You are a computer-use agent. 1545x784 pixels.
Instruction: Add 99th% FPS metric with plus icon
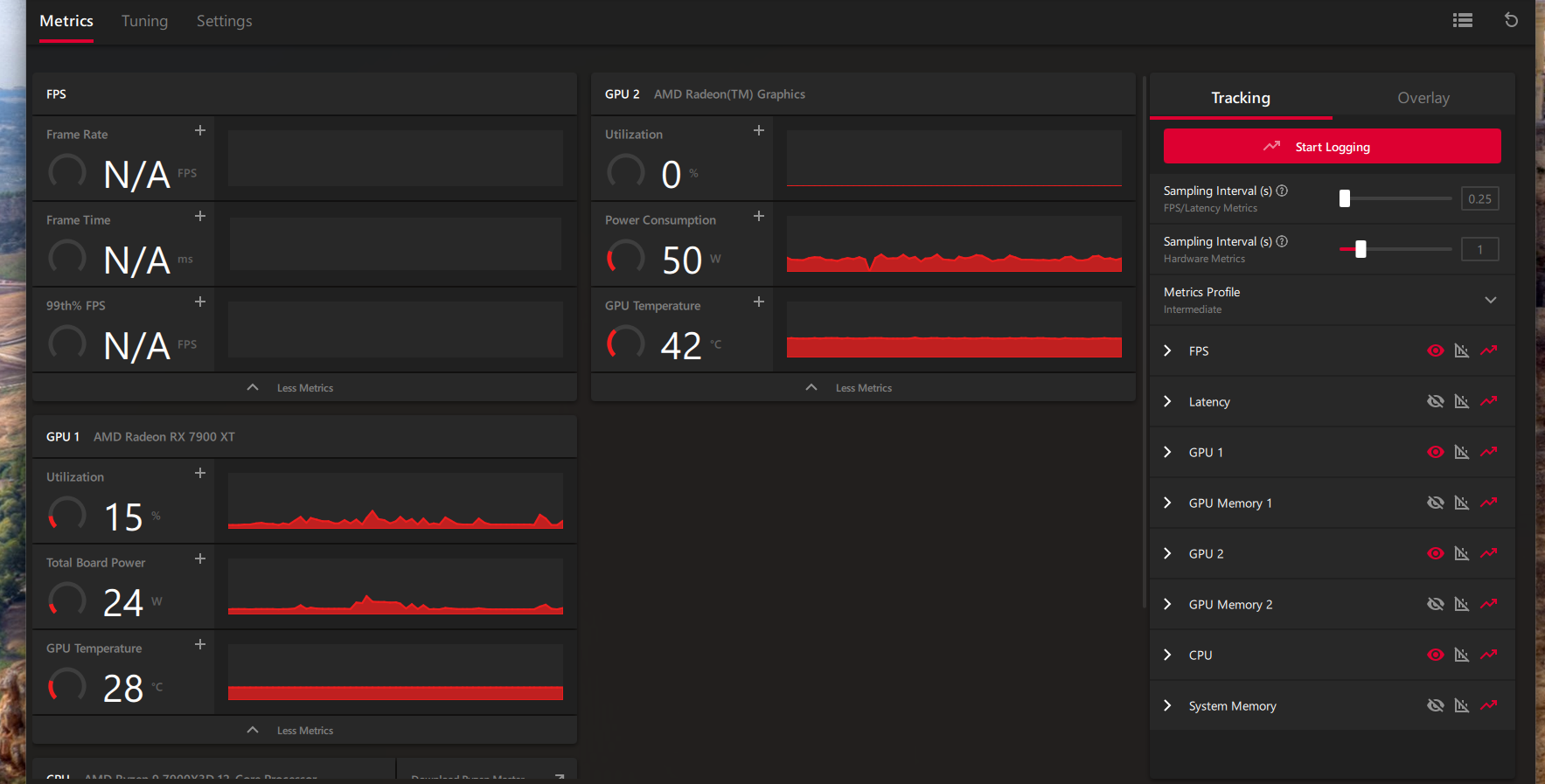coord(200,302)
